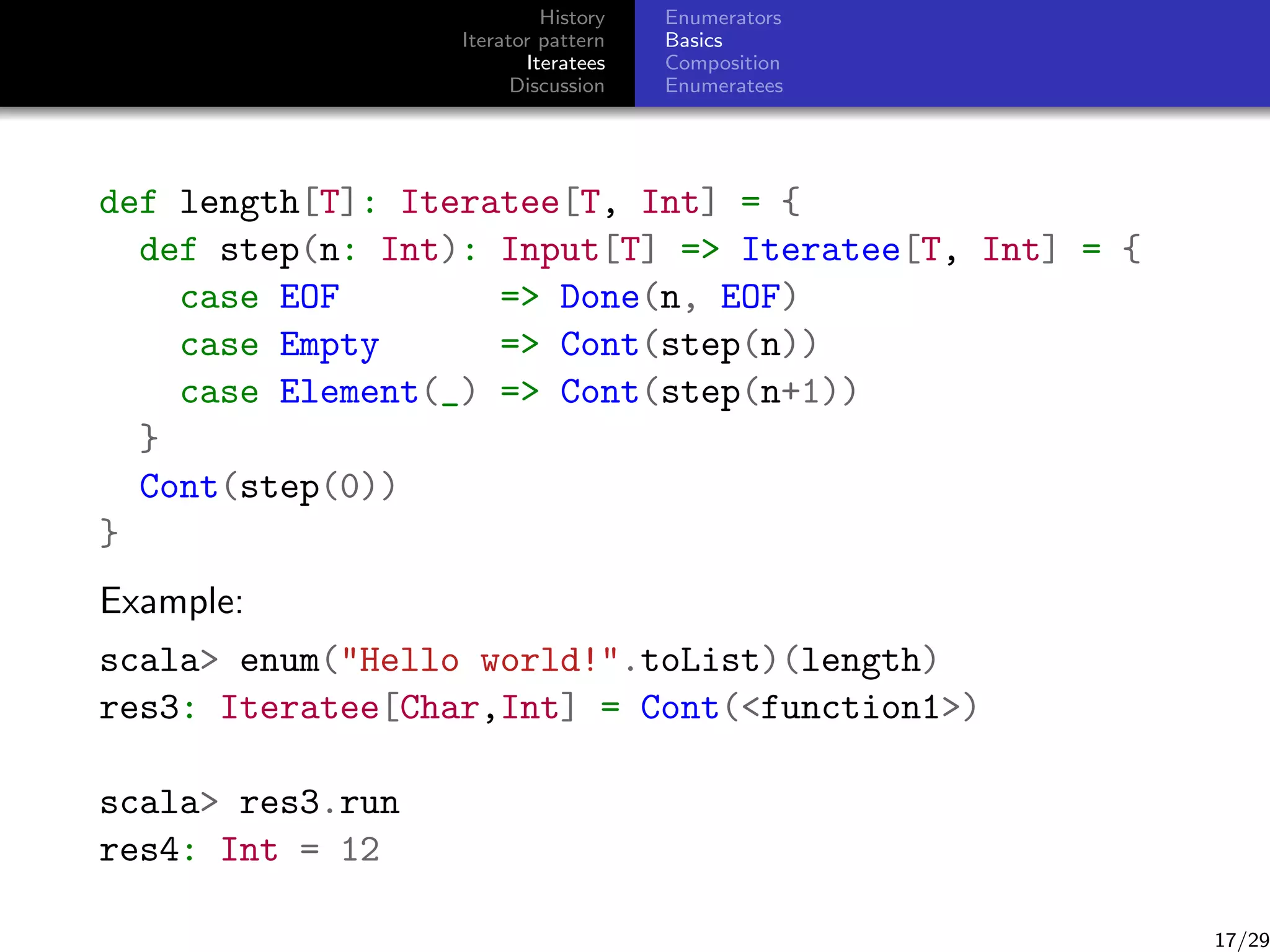Open the Enumeratees subsection
The image size is (1270, 952).
point(724,86)
